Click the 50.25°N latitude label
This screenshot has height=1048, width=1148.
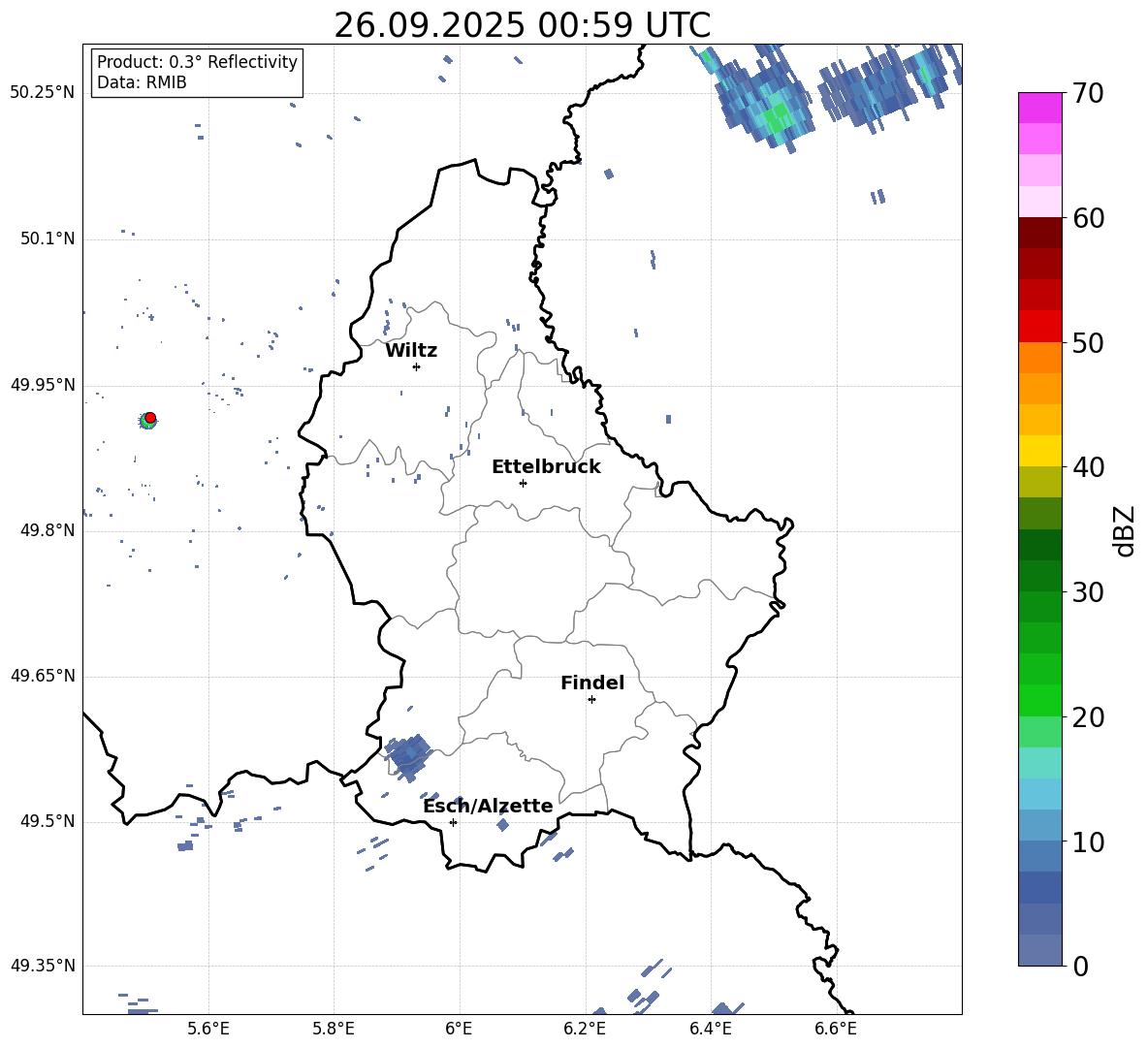pyautogui.click(x=43, y=93)
